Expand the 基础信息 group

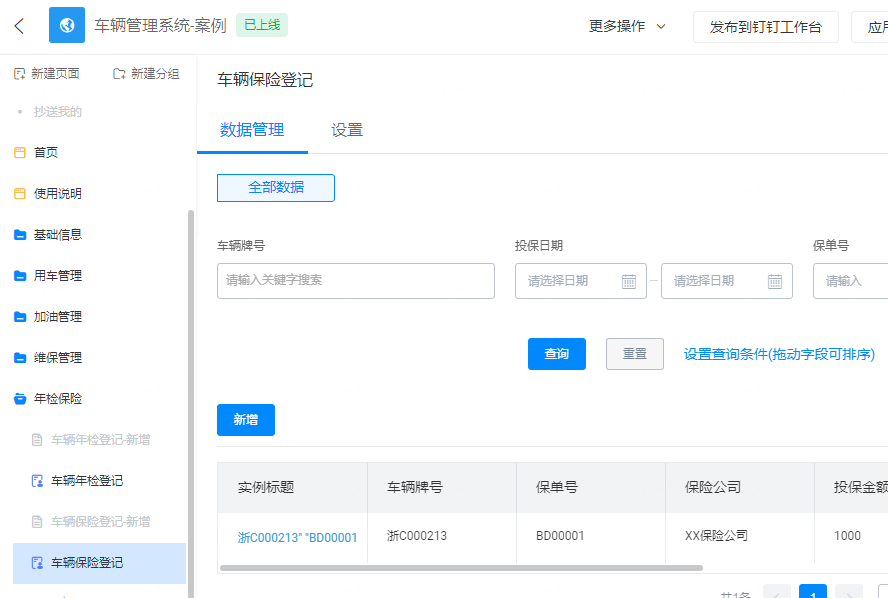point(58,234)
